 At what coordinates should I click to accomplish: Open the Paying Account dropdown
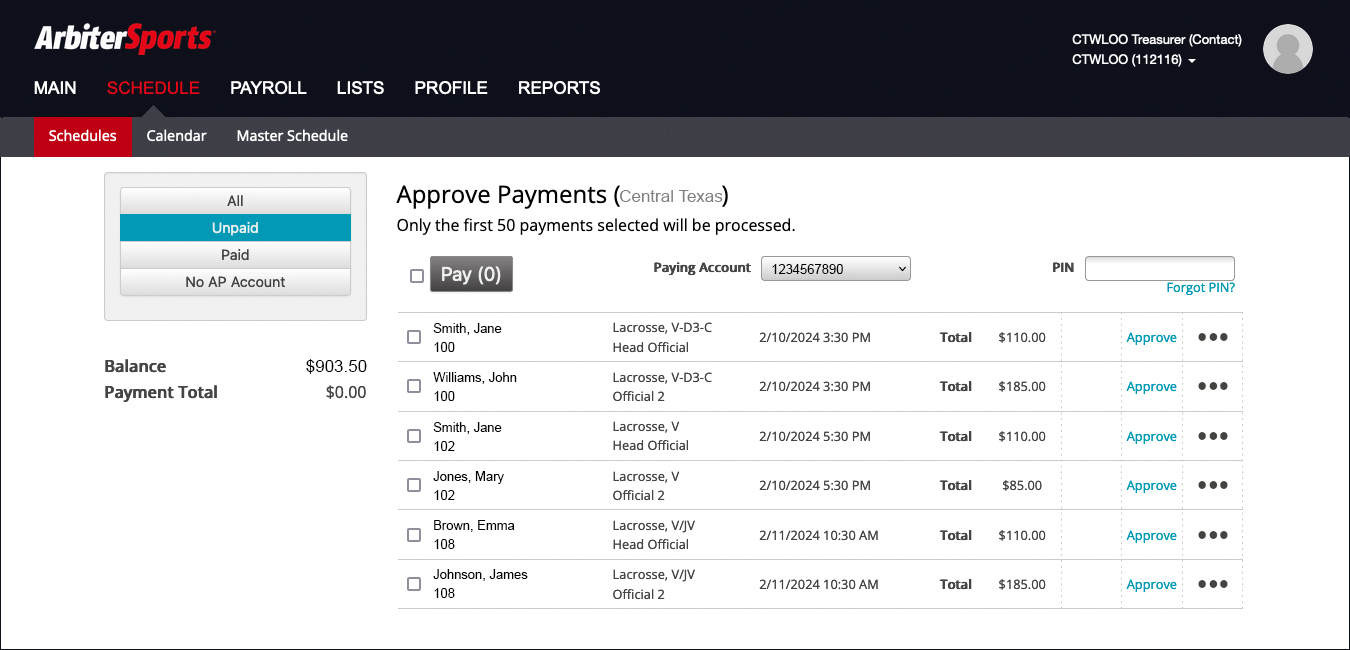pyautogui.click(x=835, y=269)
